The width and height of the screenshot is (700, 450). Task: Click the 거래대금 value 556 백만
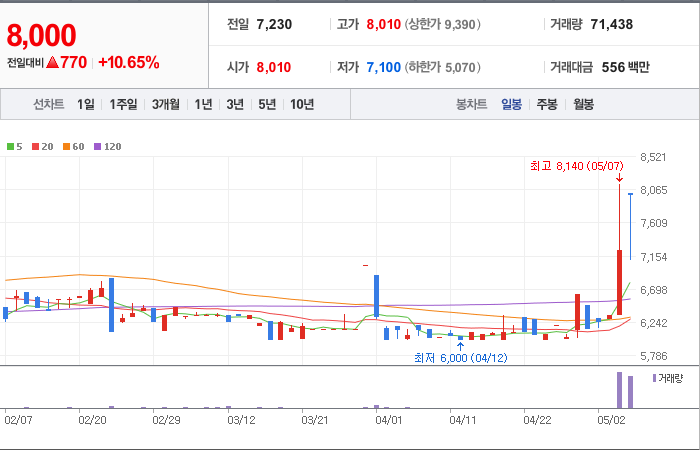(x=625, y=67)
